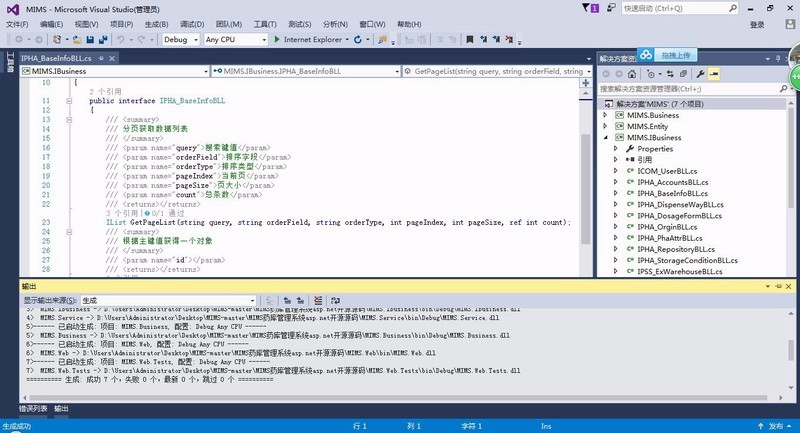Open the Debug configuration dropdown

click(x=180, y=40)
